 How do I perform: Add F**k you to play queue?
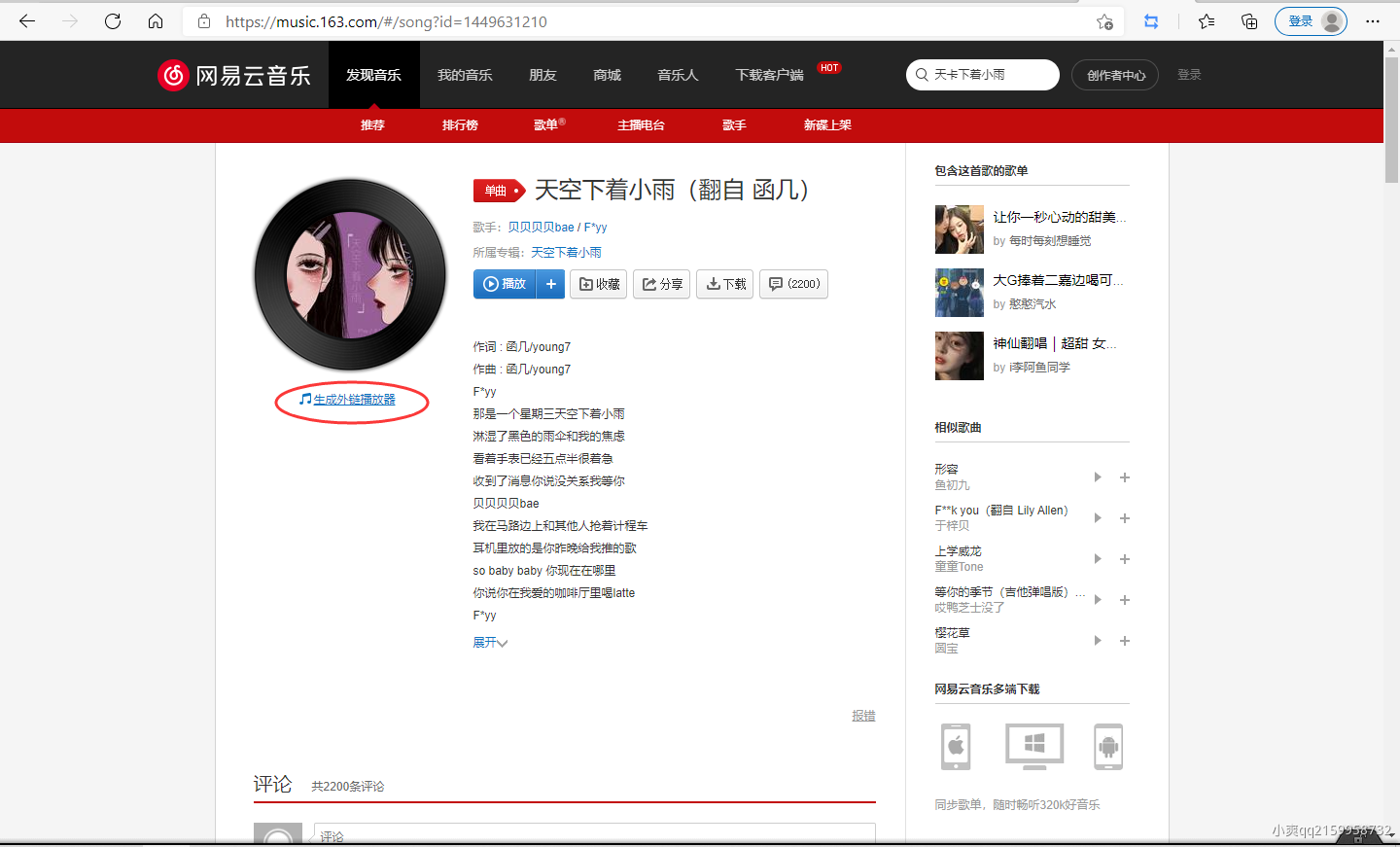click(1125, 518)
